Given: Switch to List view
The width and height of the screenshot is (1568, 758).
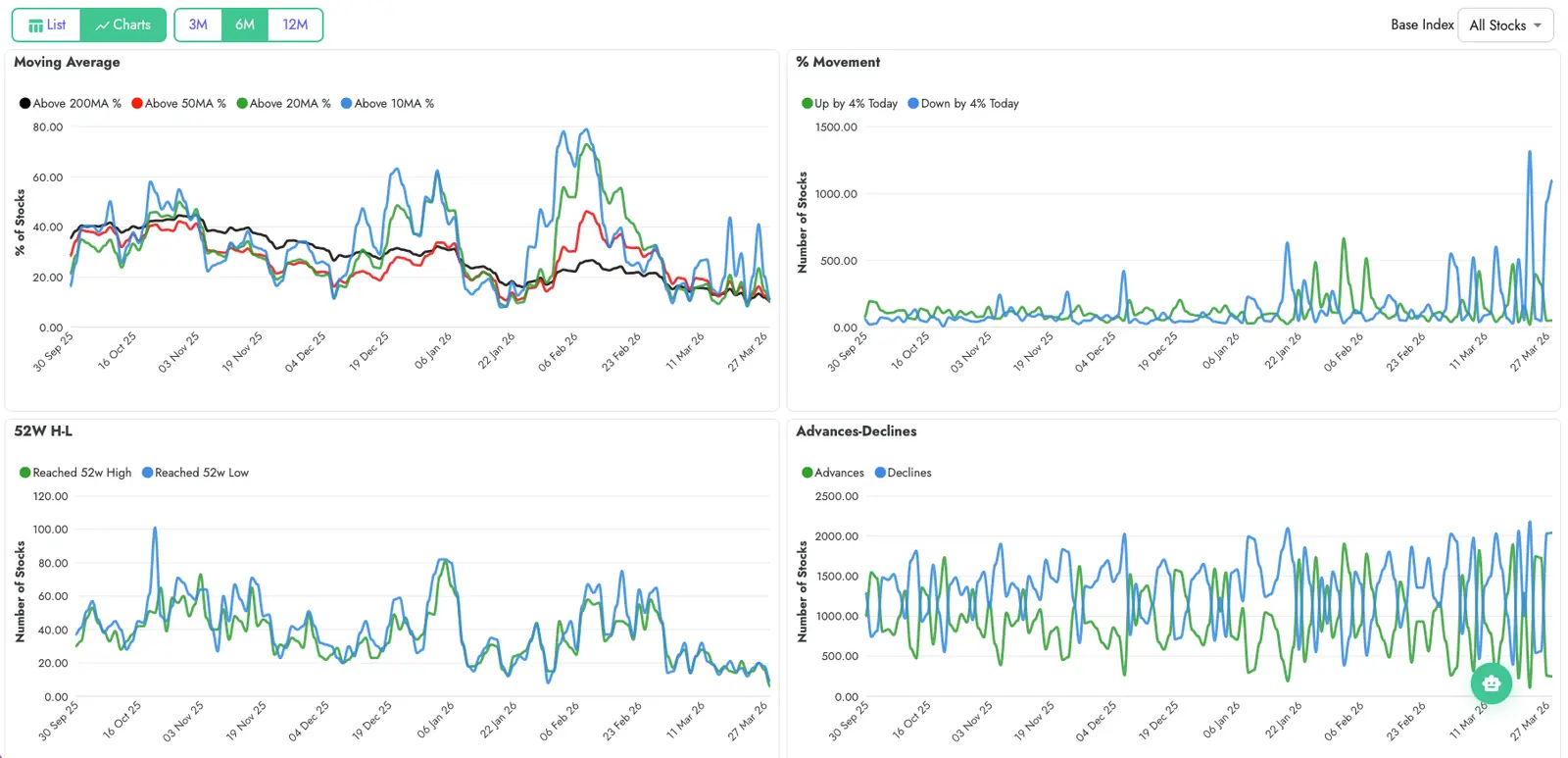Looking at the screenshot, I should pyautogui.click(x=47, y=25).
